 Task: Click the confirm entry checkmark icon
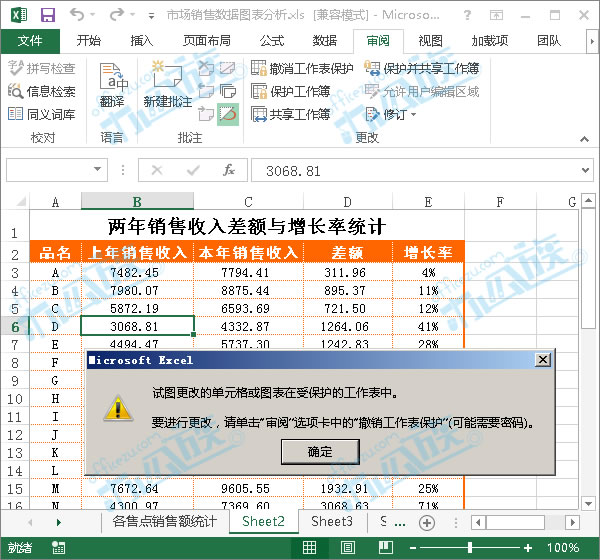coord(193,170)
